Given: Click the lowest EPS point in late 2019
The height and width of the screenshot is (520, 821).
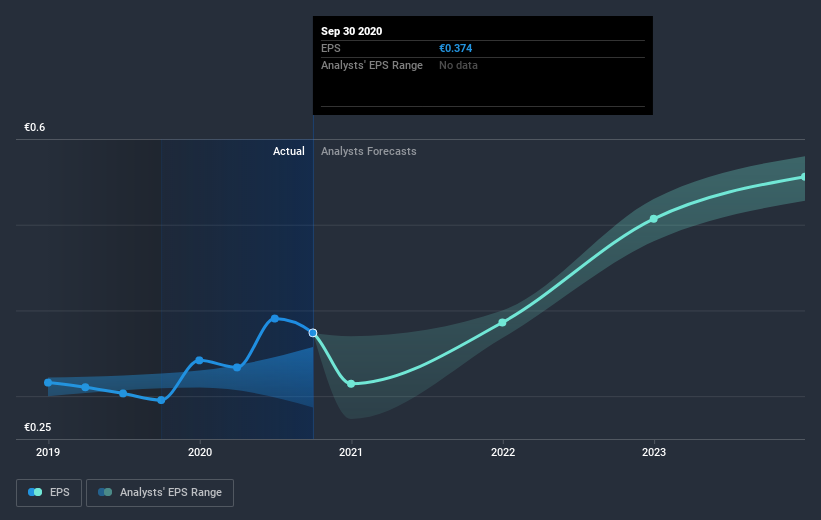Looking at the screenshot, I should pos(161,401).
